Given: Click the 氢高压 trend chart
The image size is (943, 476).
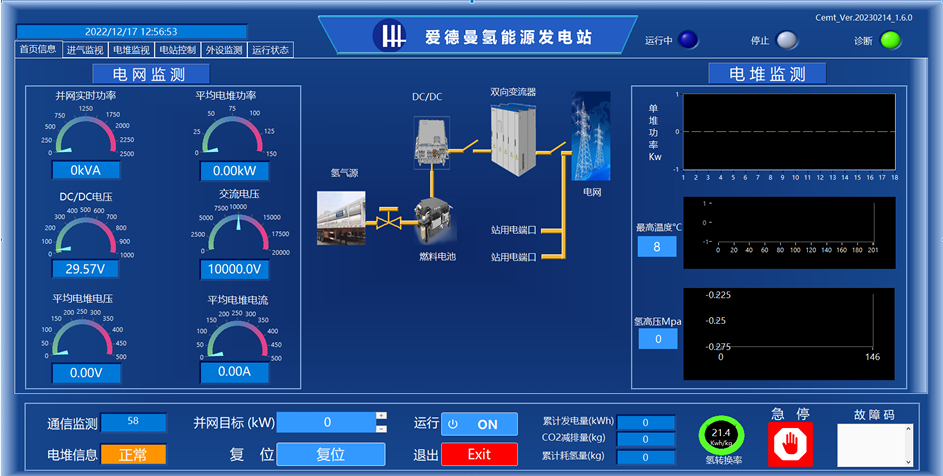Looking at the screenshot, I should (x=789, y=333).
